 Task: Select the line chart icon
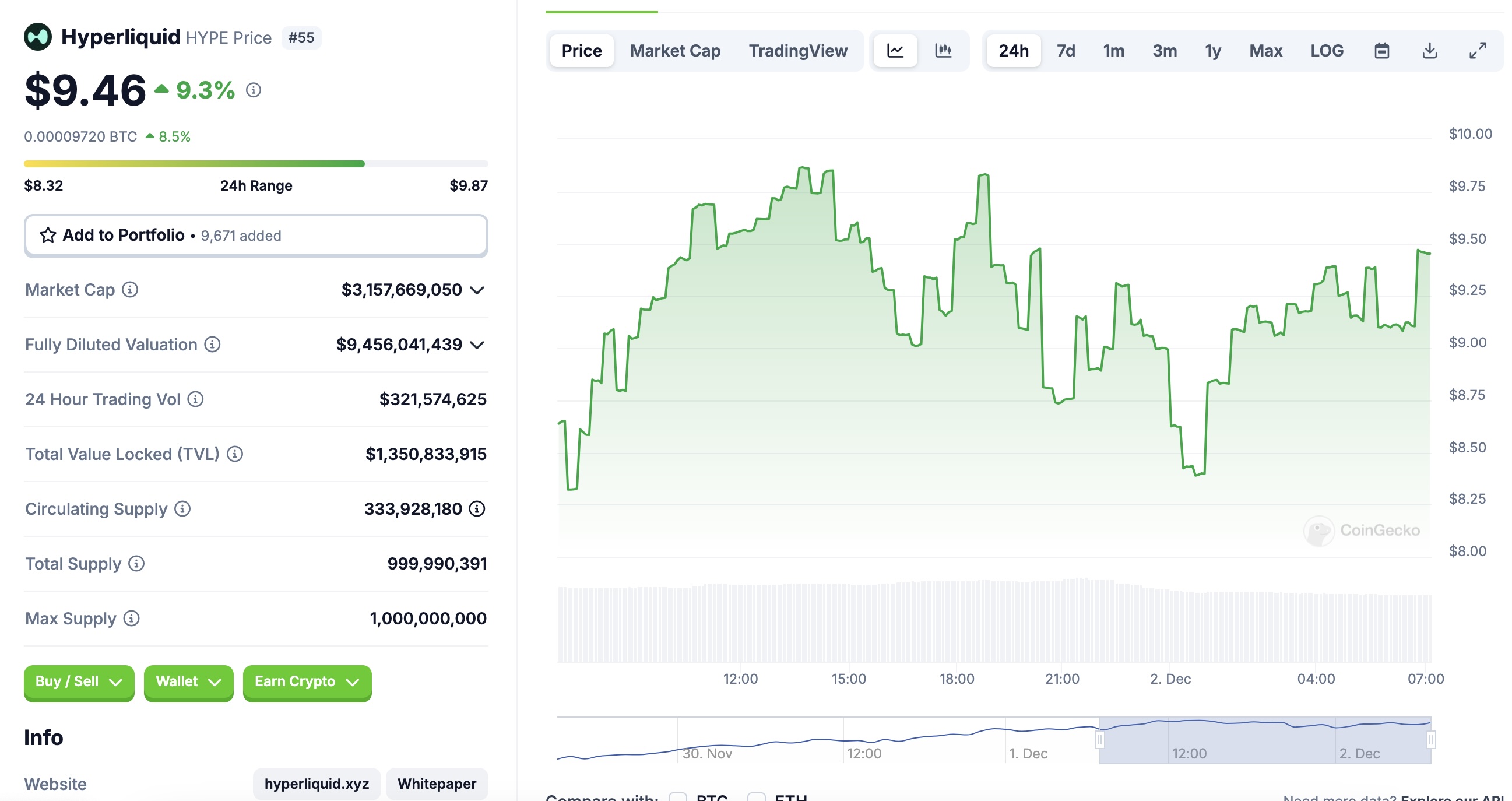[895, 51]
